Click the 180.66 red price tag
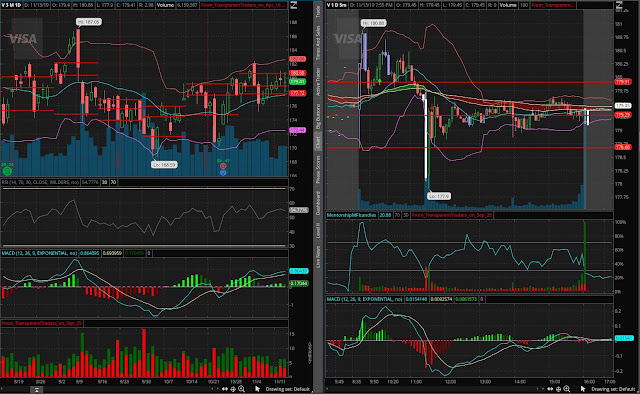640x394 pixels. [x=298, y=73]
